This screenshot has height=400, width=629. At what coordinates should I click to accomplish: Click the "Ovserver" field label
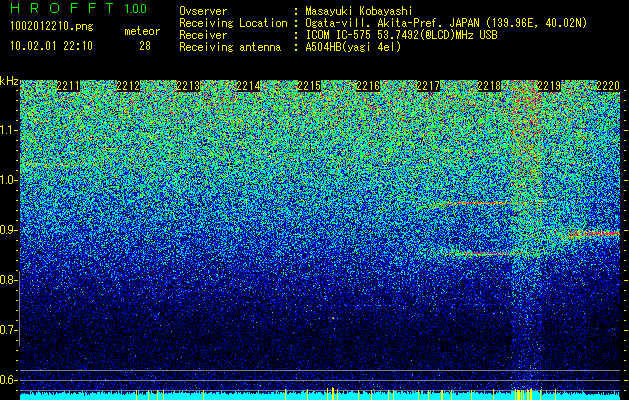203,11
